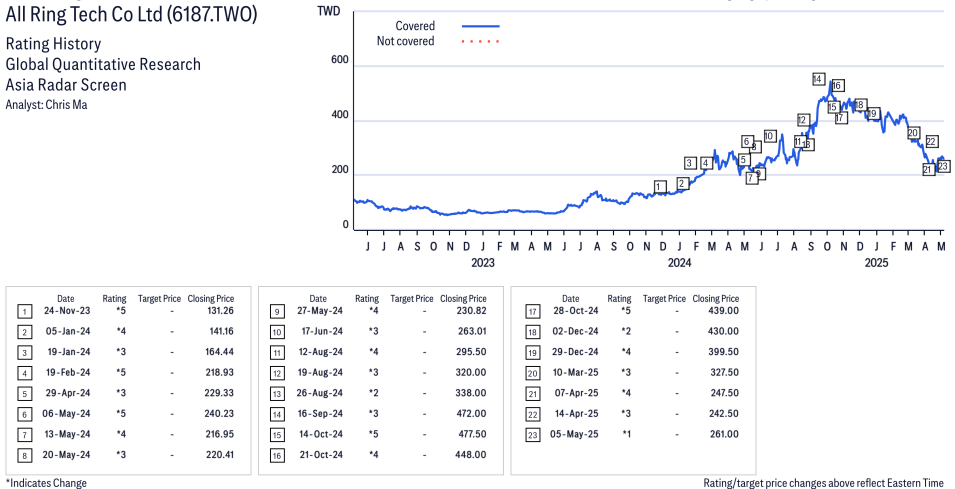
Task: Click the blue Covered legend line
Action: (481, 26)
